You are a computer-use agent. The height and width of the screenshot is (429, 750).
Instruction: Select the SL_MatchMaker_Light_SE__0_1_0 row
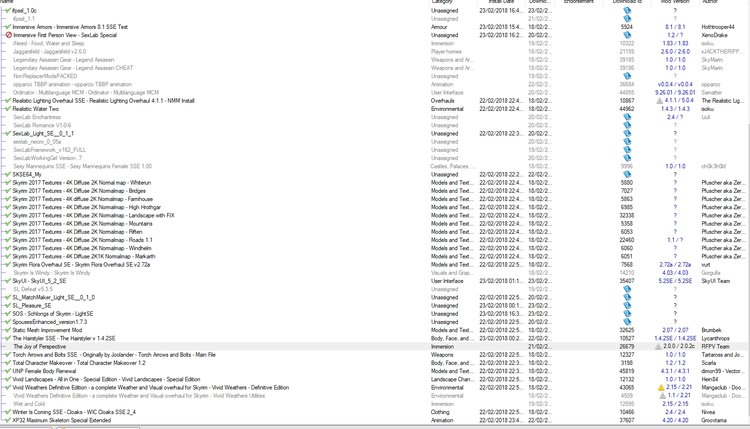pos(54,297)
